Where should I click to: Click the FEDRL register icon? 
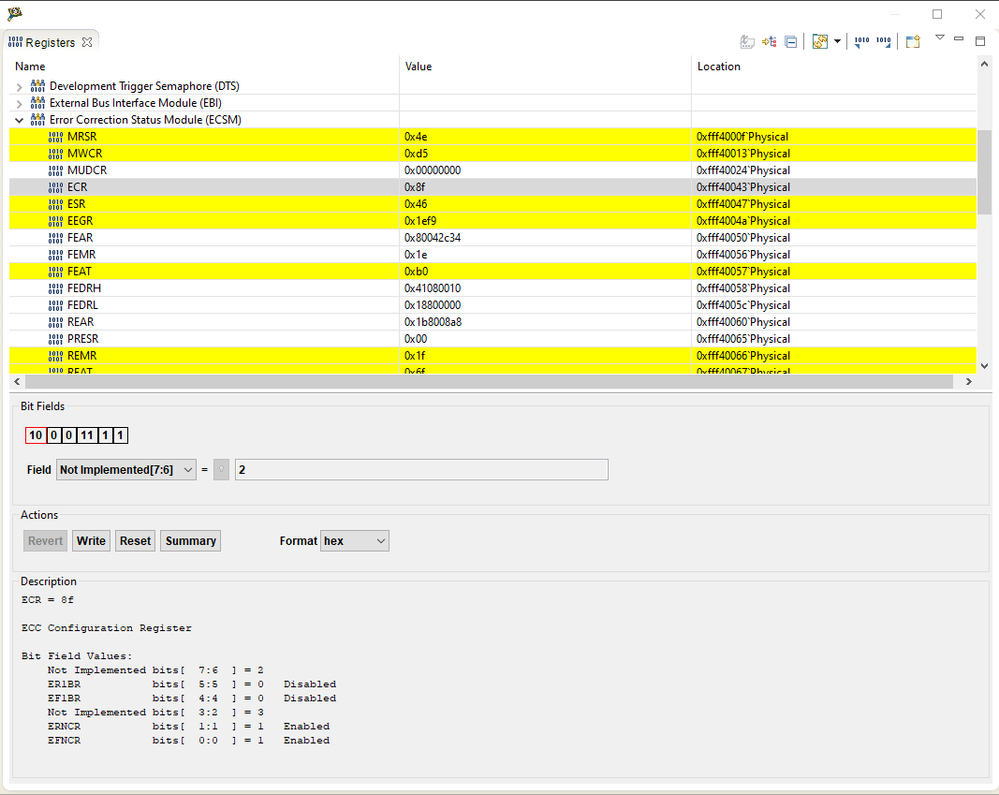(x=55, y=305)
